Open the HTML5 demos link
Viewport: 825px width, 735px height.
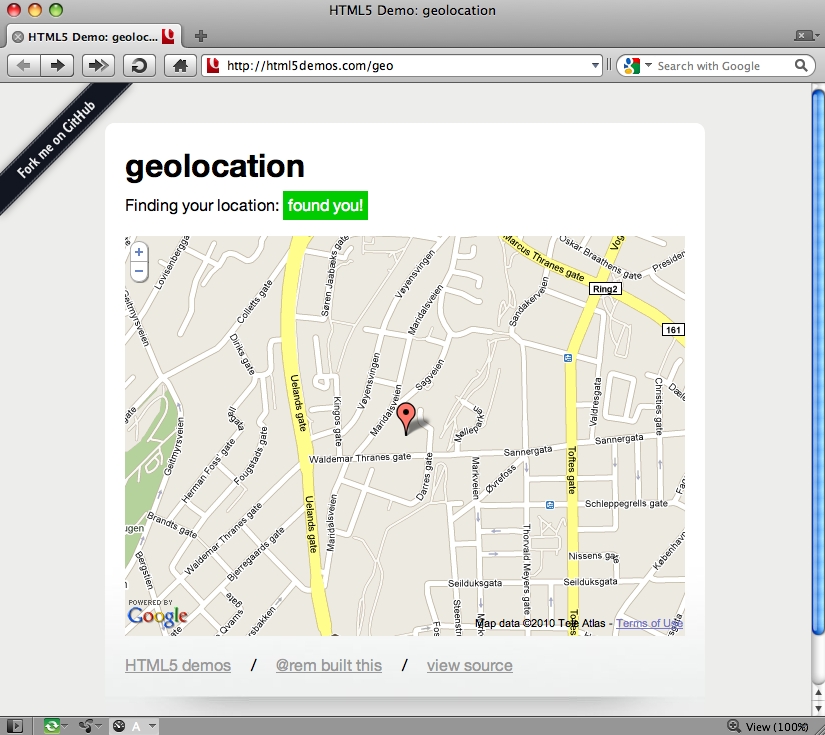coord(178,665)
